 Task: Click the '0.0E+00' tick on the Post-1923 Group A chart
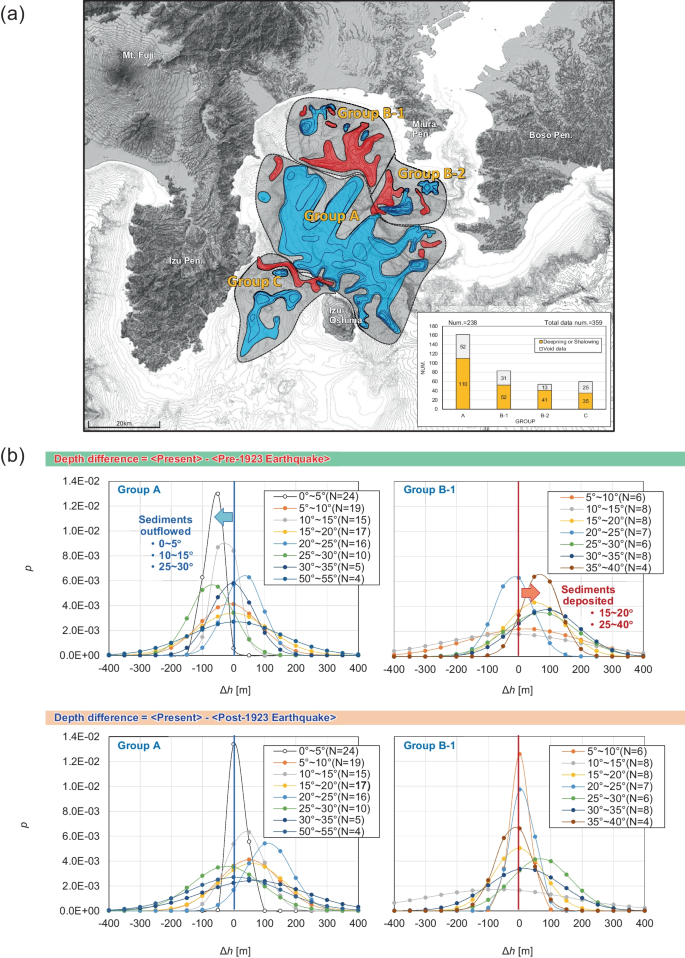pos(82,910)
